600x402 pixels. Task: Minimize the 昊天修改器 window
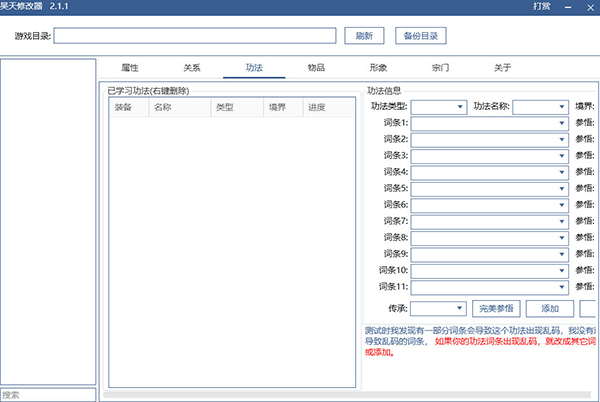(x=570, y=8)
